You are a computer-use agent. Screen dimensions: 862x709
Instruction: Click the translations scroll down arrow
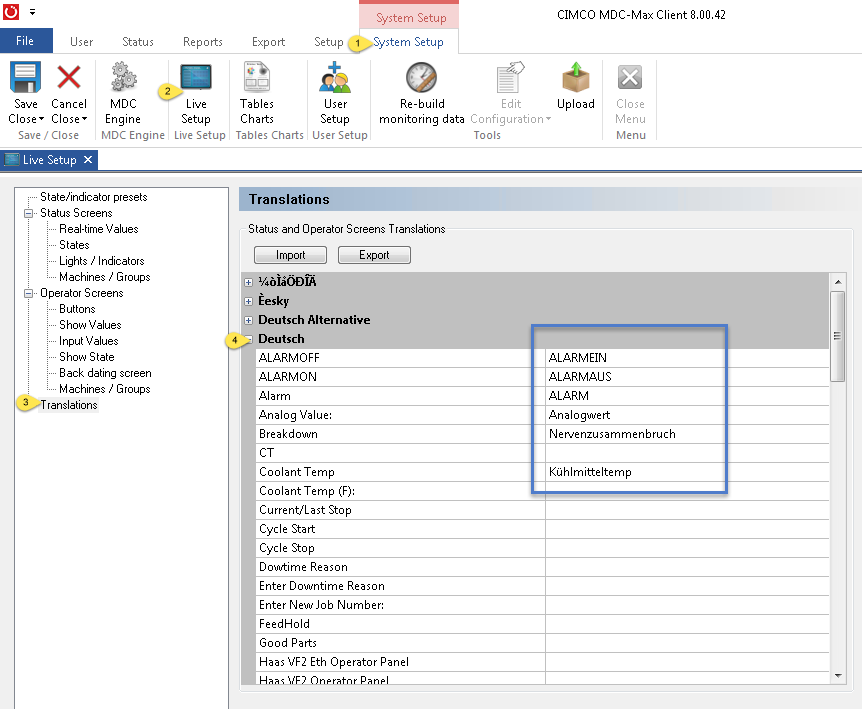click(838, 675)
